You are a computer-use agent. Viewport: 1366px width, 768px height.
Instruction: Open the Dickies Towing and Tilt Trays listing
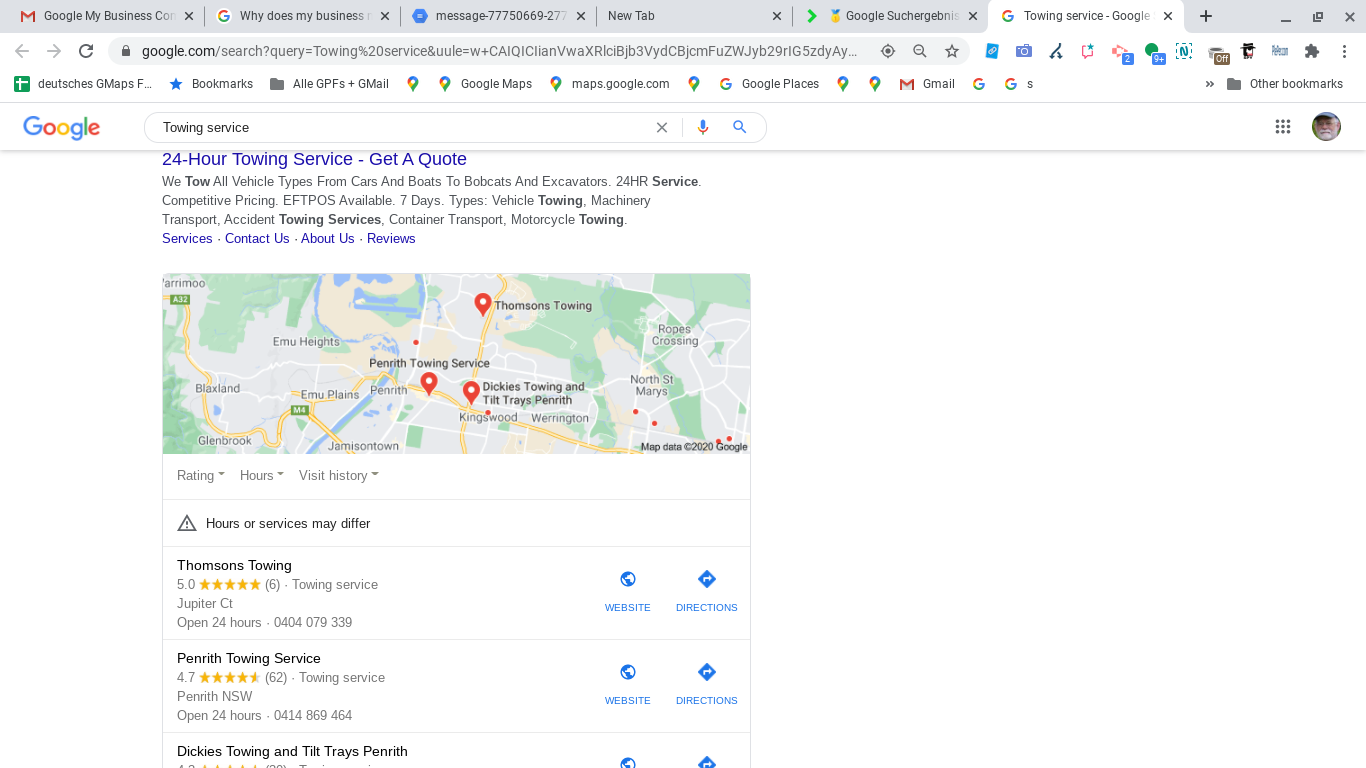coord(292,751)
